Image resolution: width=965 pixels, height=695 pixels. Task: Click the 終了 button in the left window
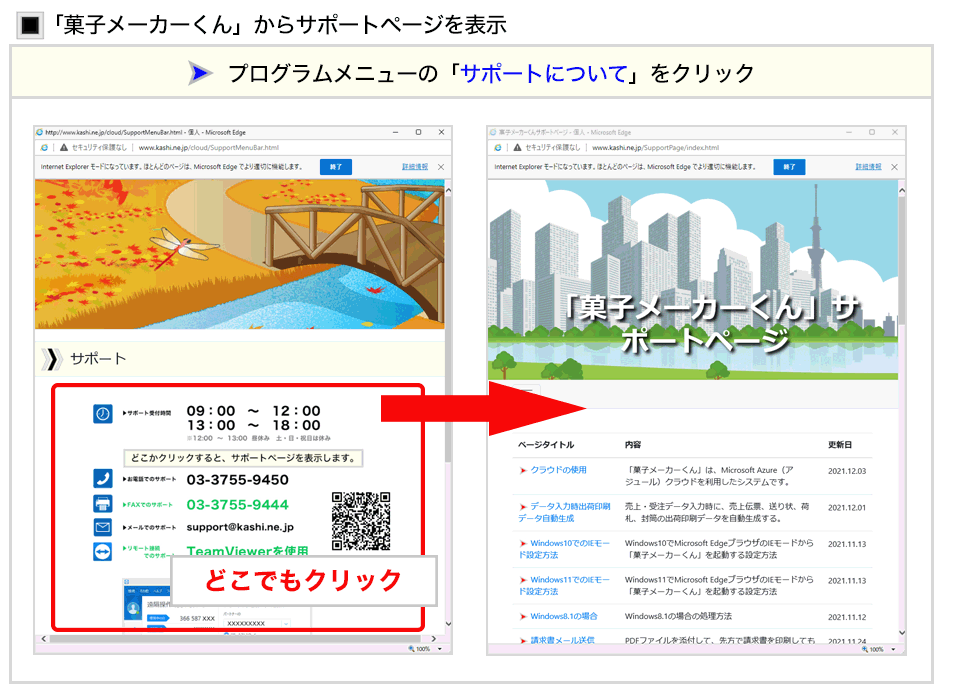tap(335, 167)
